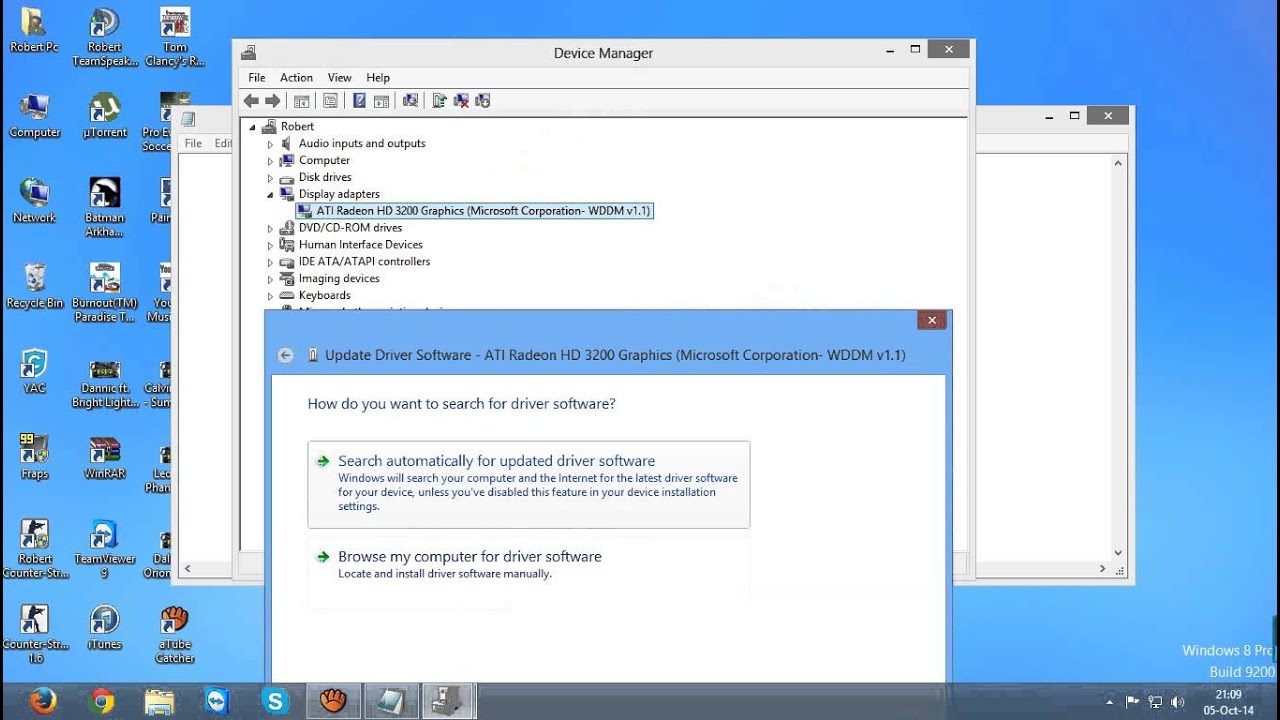Open Google Chrome from the taskbar
Image resolution: width=1280 pixels, height=720 pixels.
point(100,702)
